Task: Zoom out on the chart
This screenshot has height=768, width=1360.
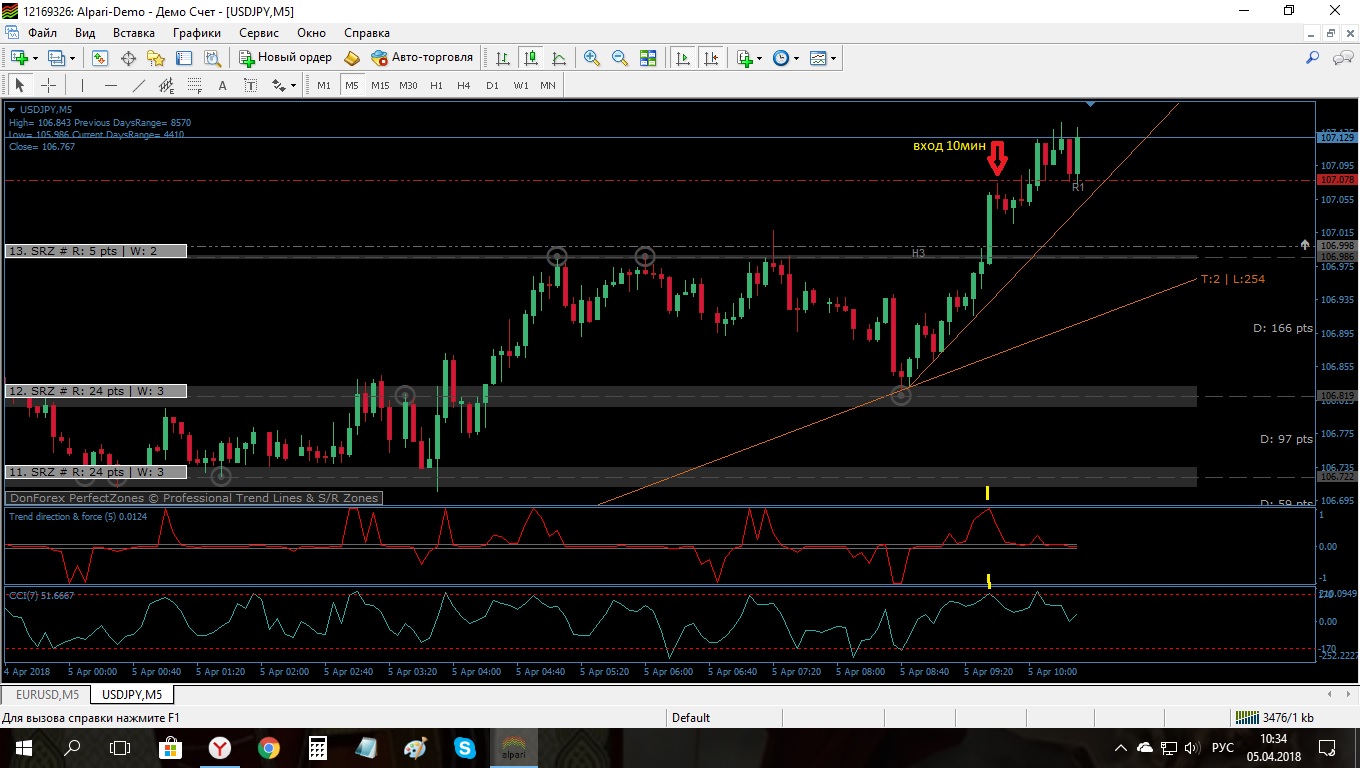Action: tap(619, 58)
